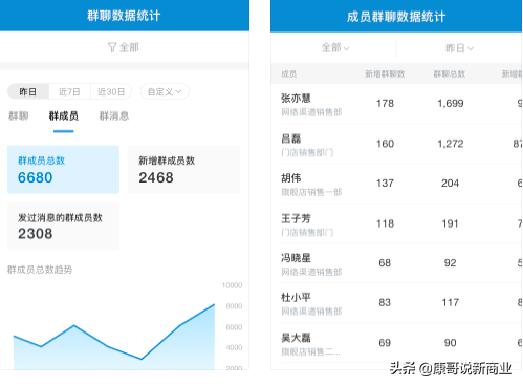Open member row 冯晓星

pyautogui.click(x=396, y=263)
